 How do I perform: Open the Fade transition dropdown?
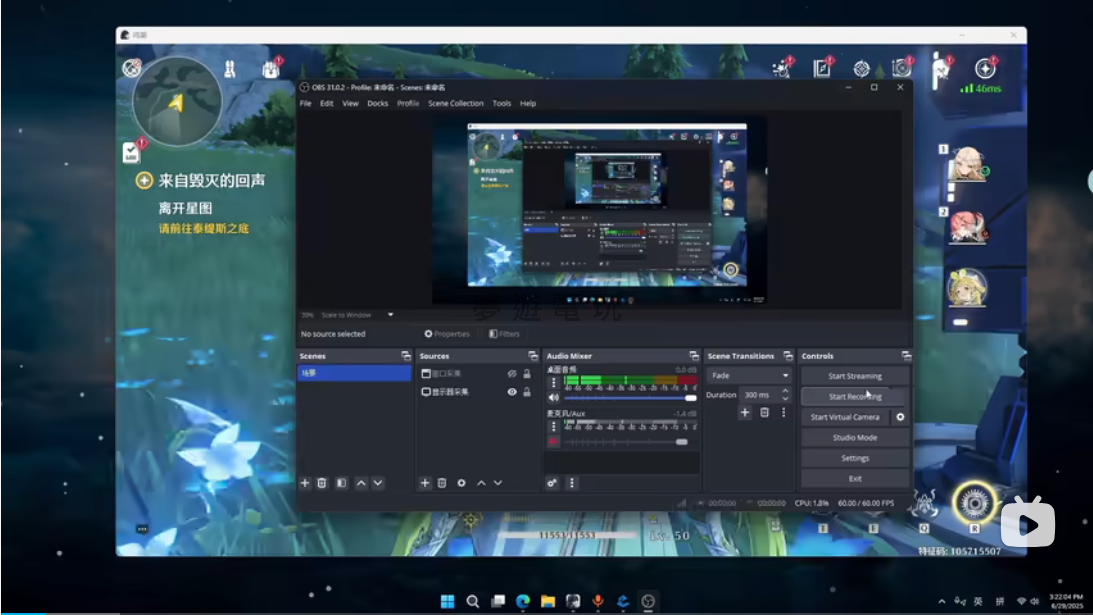[749, 376]
